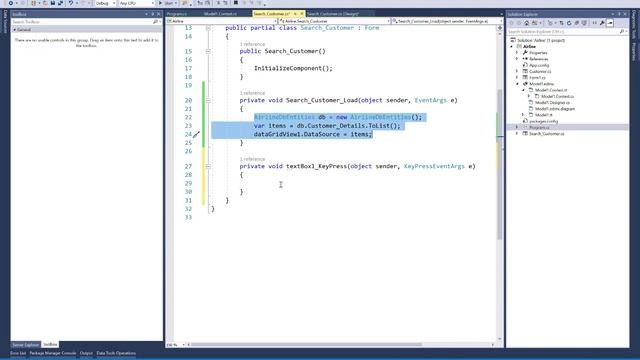Click the Home icon in Solution Explorer

click(x=527, y=23)
